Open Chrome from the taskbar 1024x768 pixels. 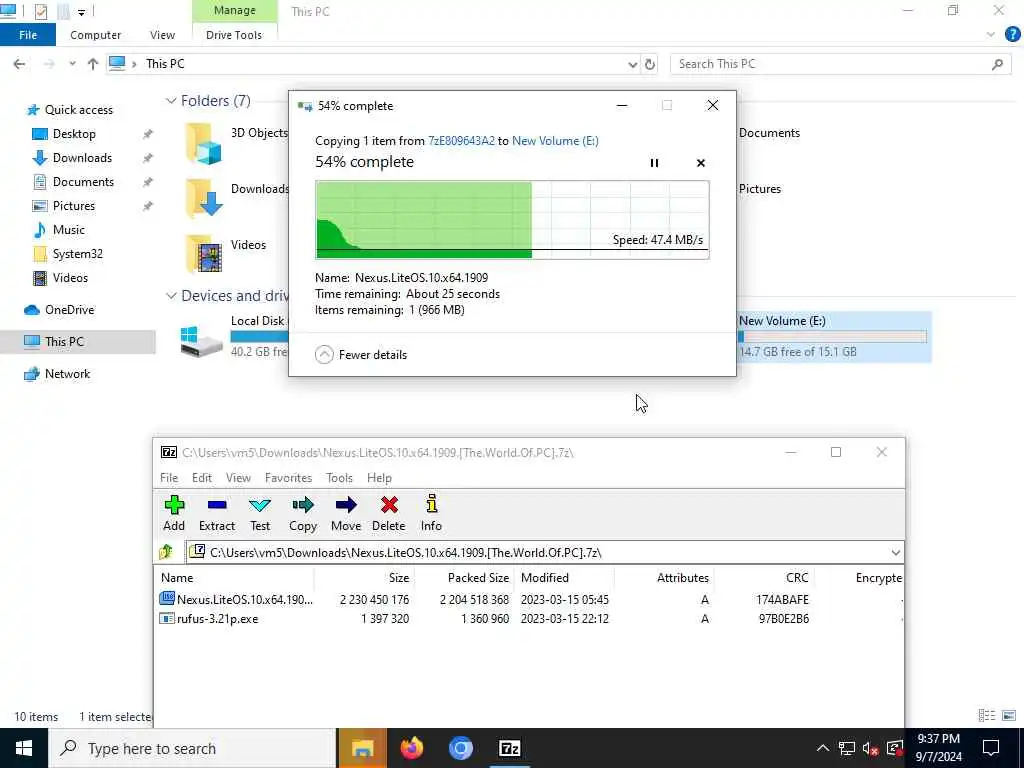click(460, 748)
